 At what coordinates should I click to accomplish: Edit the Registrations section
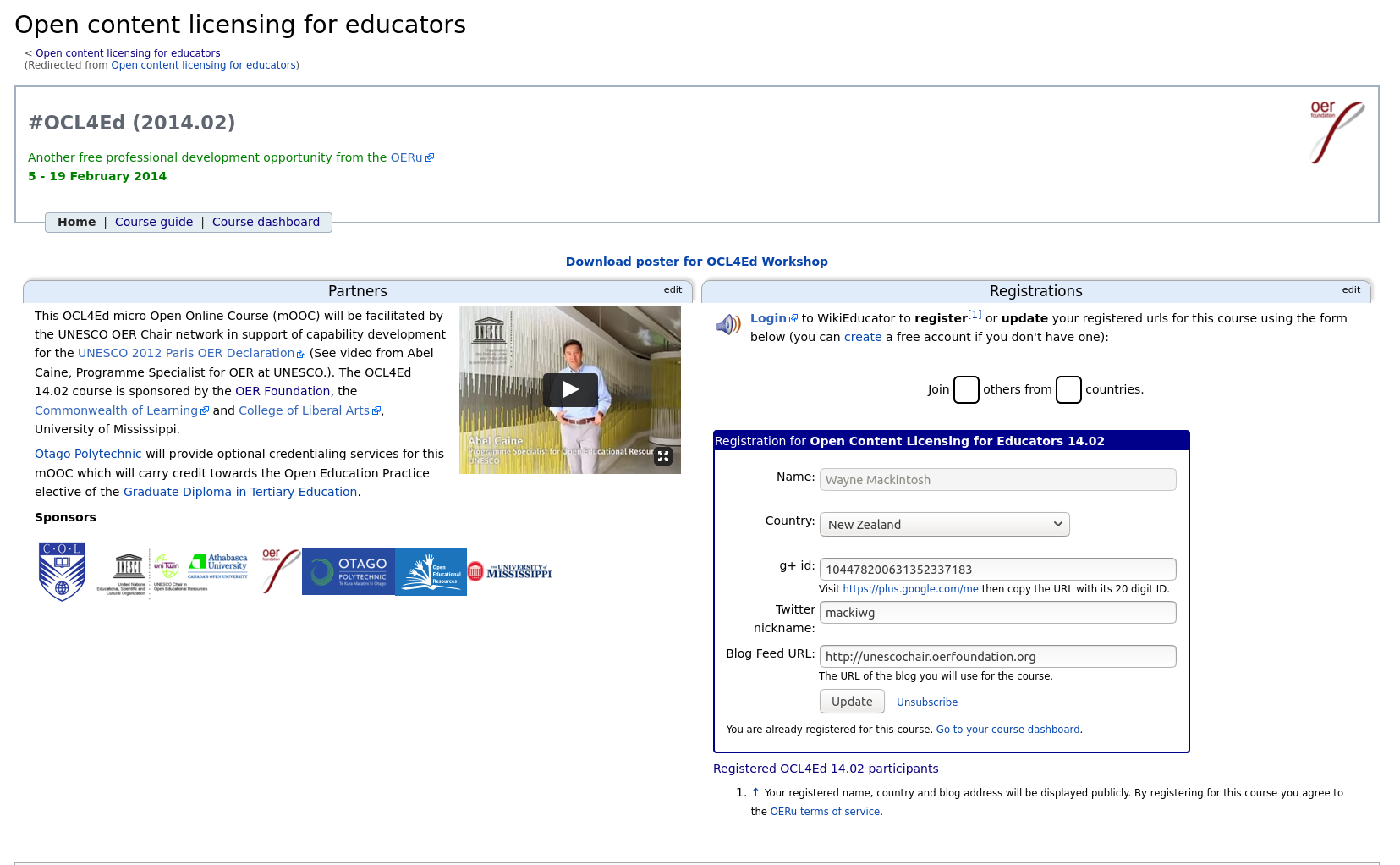tap(1351, 289)
